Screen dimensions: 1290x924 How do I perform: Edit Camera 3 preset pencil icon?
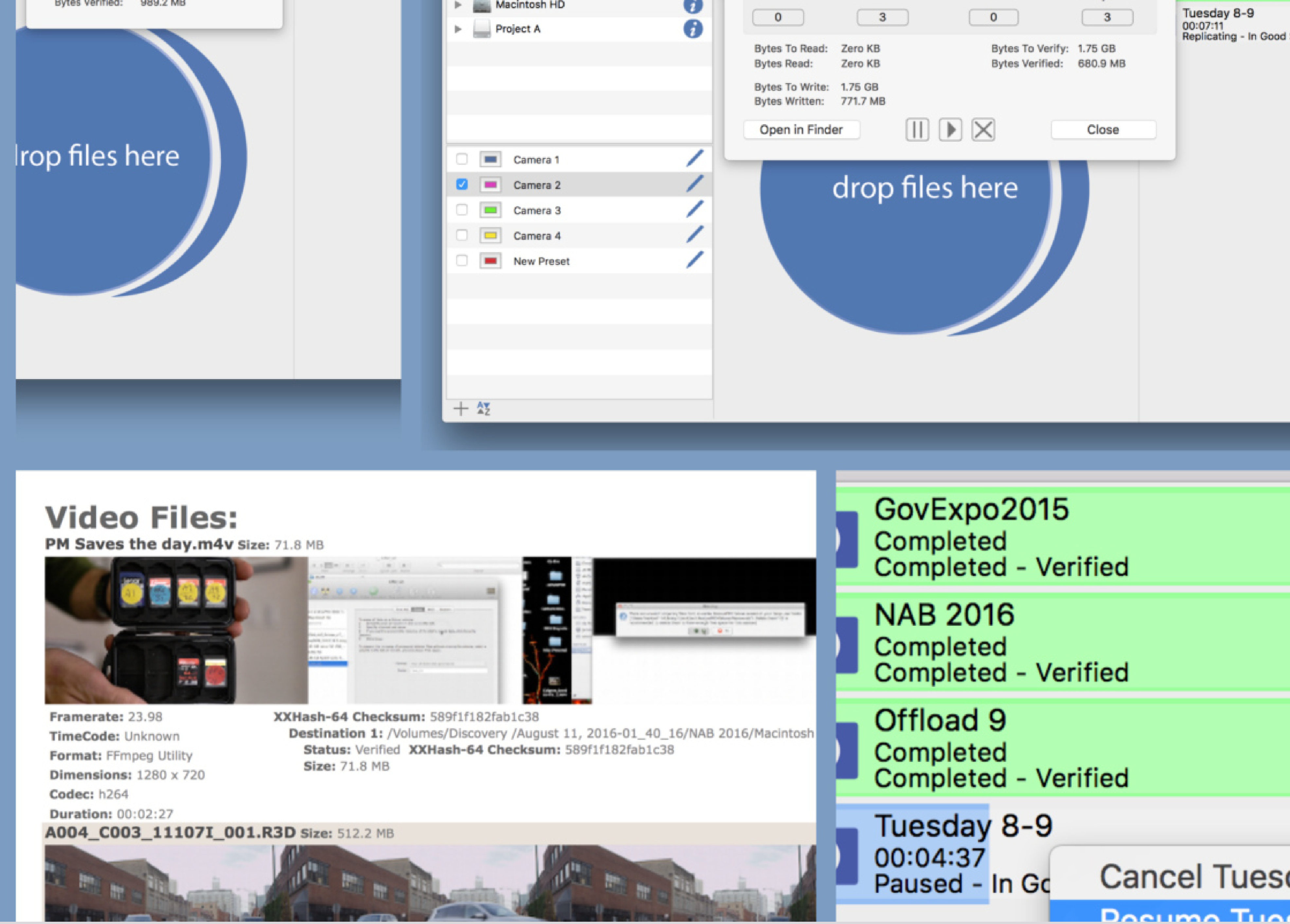pyautogui.click(x=694, y=209)
